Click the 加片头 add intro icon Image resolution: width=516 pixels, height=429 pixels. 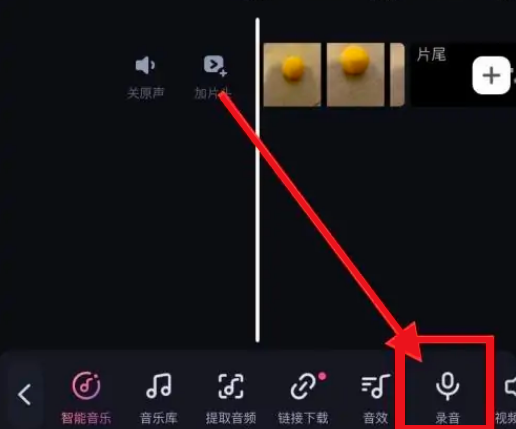[215, 66]
